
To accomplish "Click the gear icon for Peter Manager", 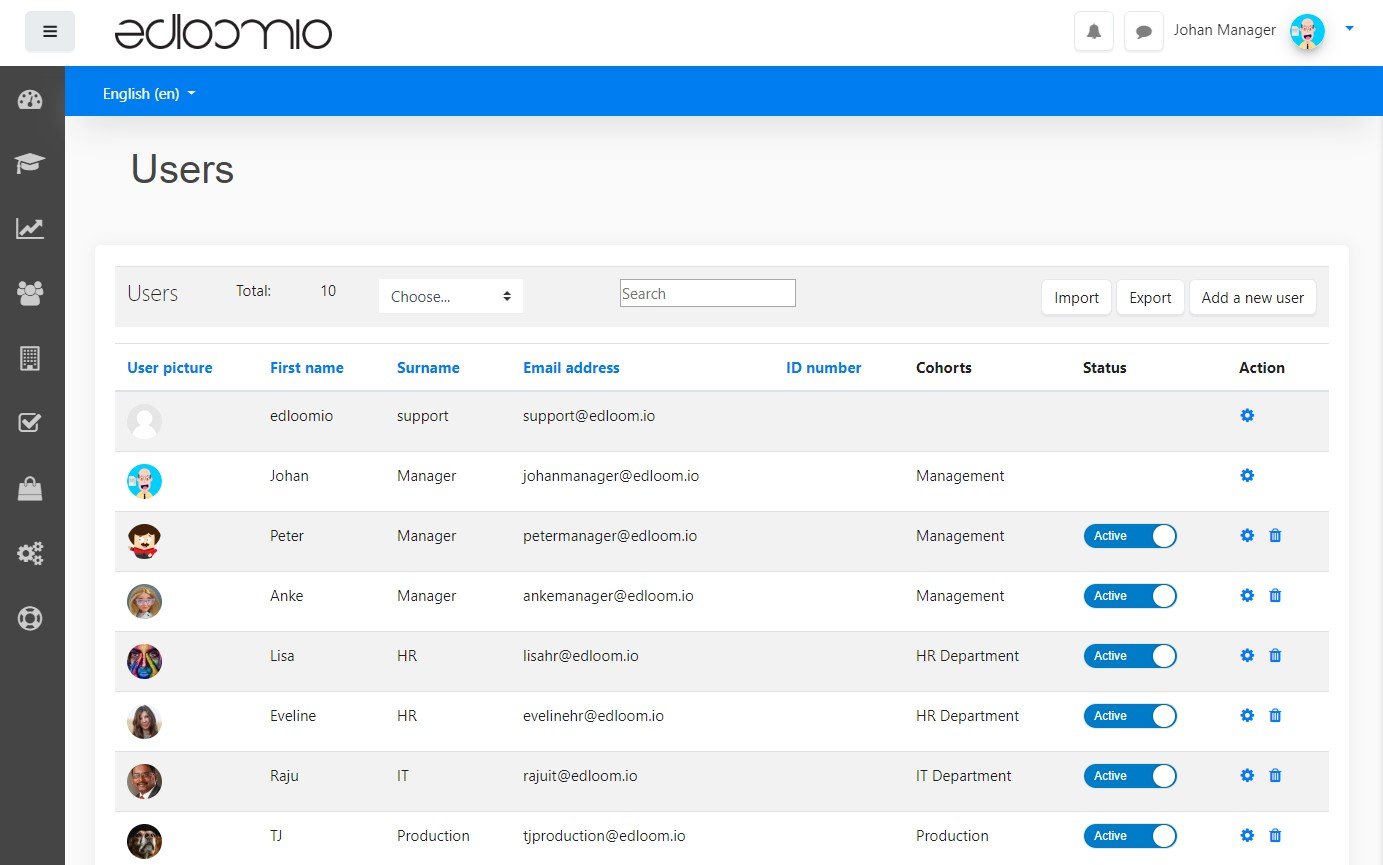I will pos(1247,535).
